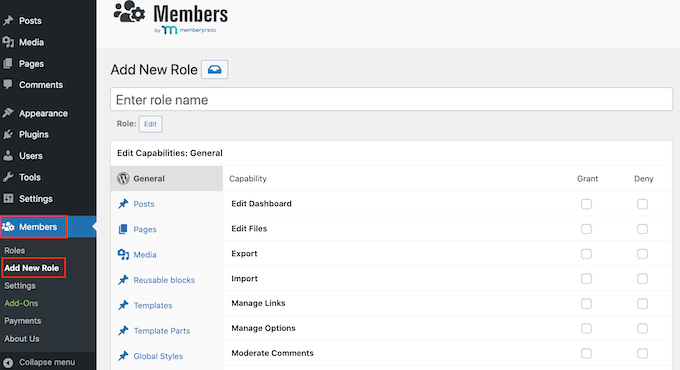Click the pages icon in capabilities list
This screenshot has width=680, height=370.
[123, 229]
